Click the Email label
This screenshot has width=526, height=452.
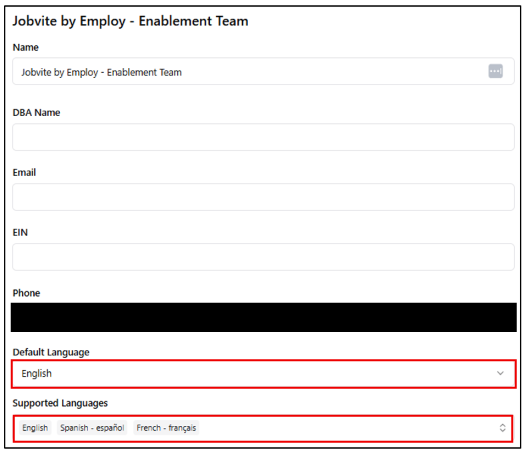click(x=24, y=172)
